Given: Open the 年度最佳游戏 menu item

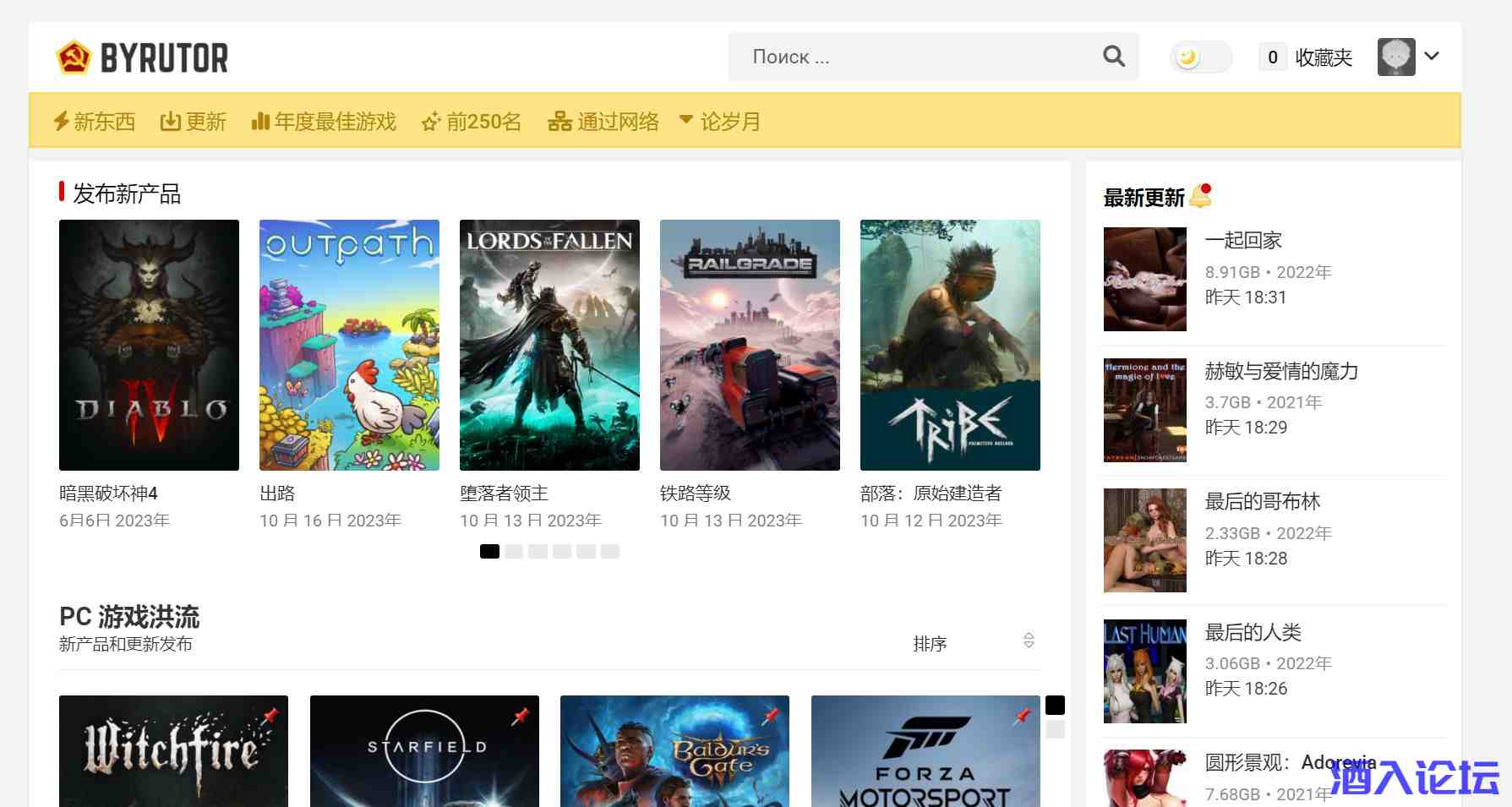Looking at the screenshot, I should click(x=324, y=122).
